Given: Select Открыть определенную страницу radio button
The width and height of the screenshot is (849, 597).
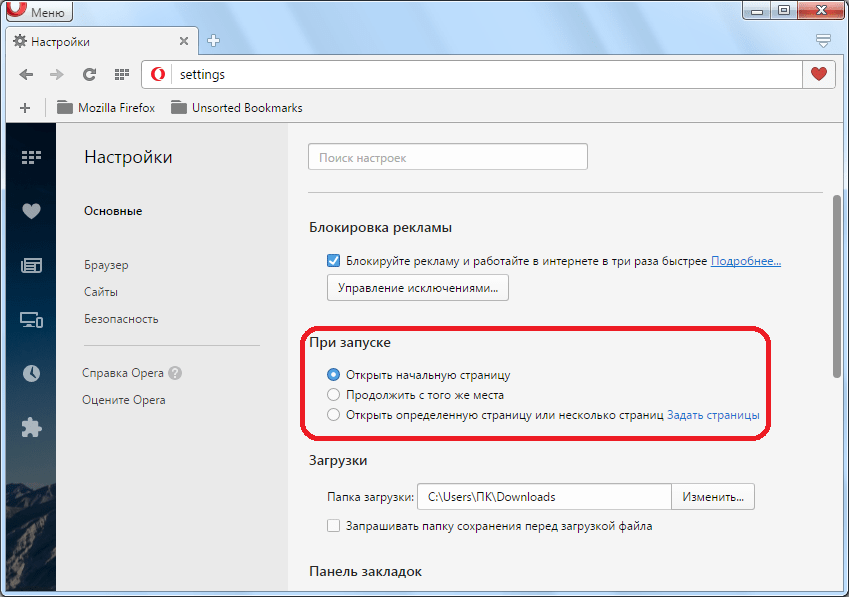Looking at the screenshot, I should tap(334, 415).
